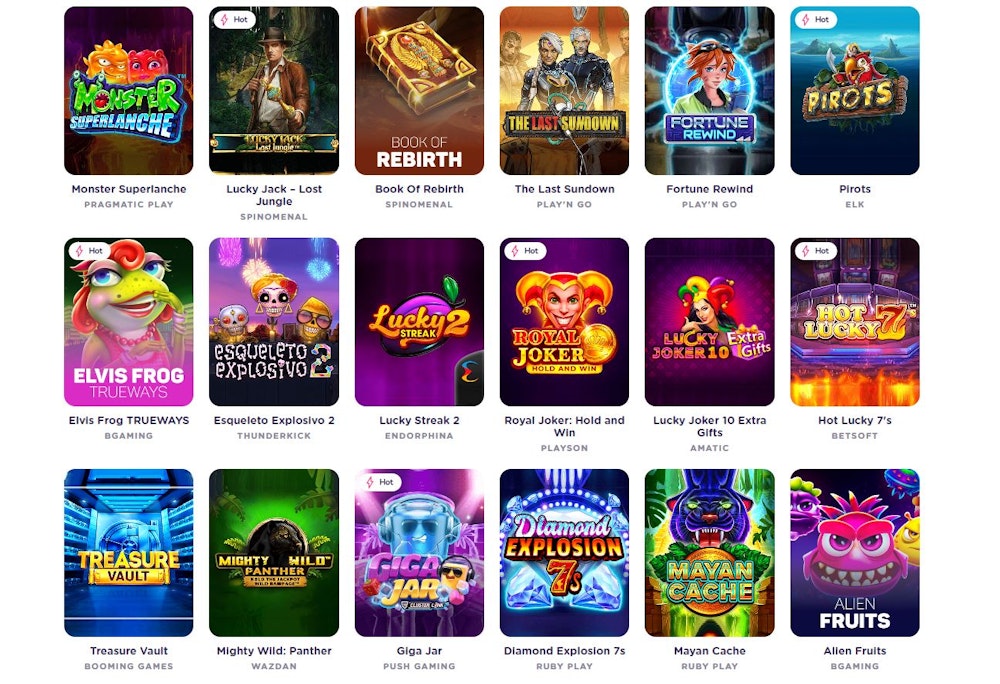Launch The Last Sundown game image
The image size is (1000, 684).
point(564,91)
